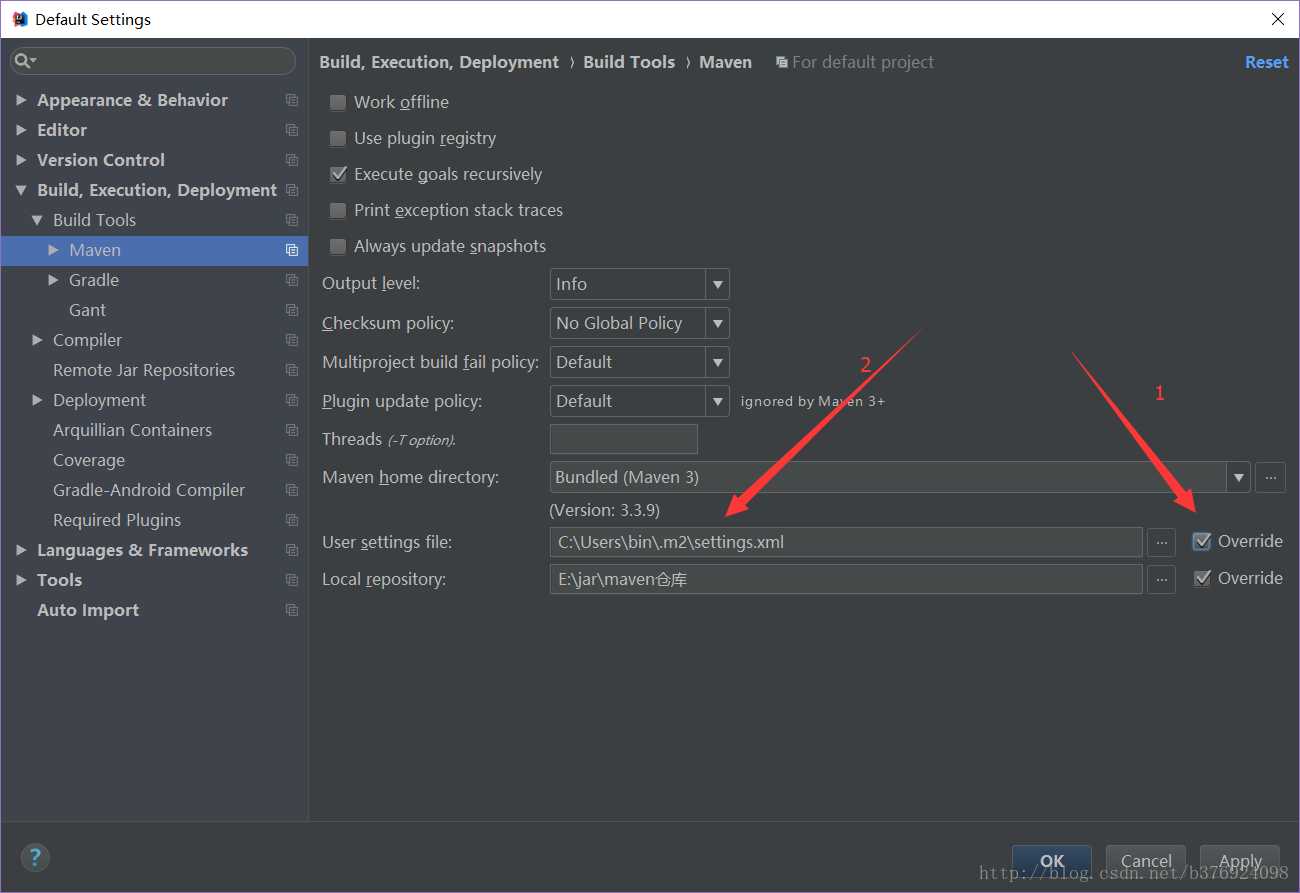Select Gant in the settings tree
Viewport: 1300px width, 893px height.
pyautogui.click(x=87, y=310)
